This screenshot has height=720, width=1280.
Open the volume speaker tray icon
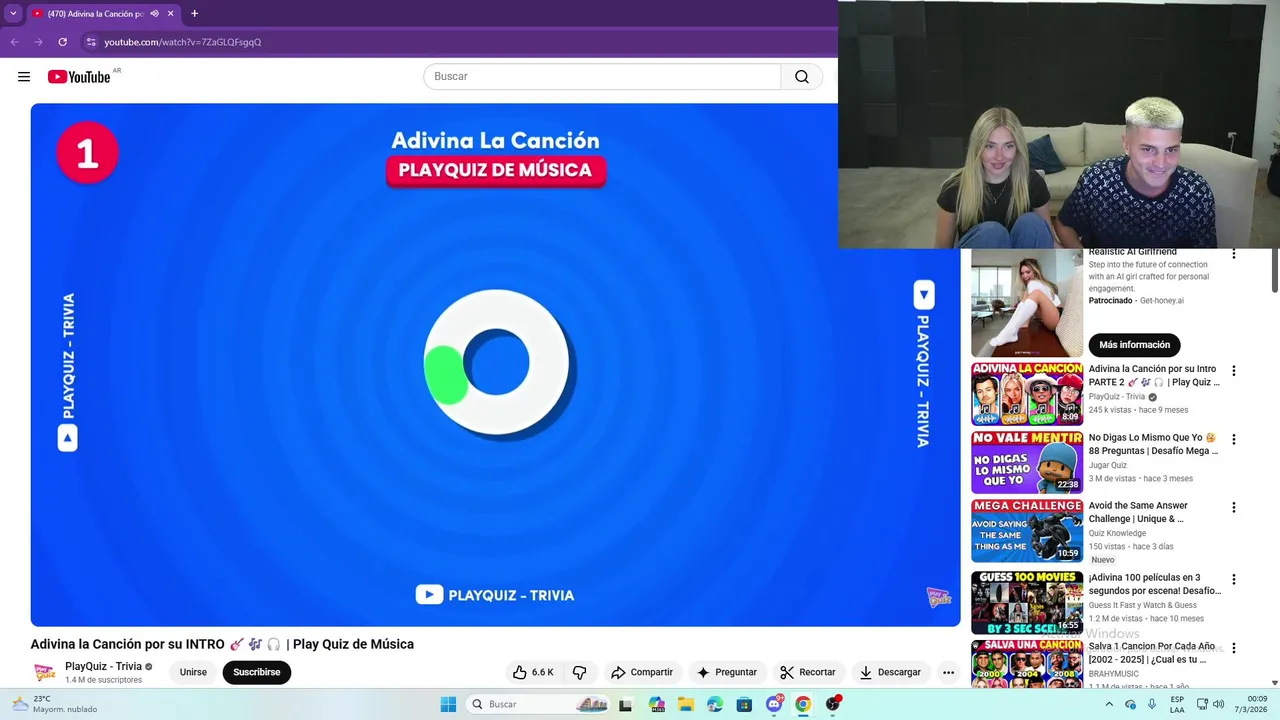(1218, 704)
